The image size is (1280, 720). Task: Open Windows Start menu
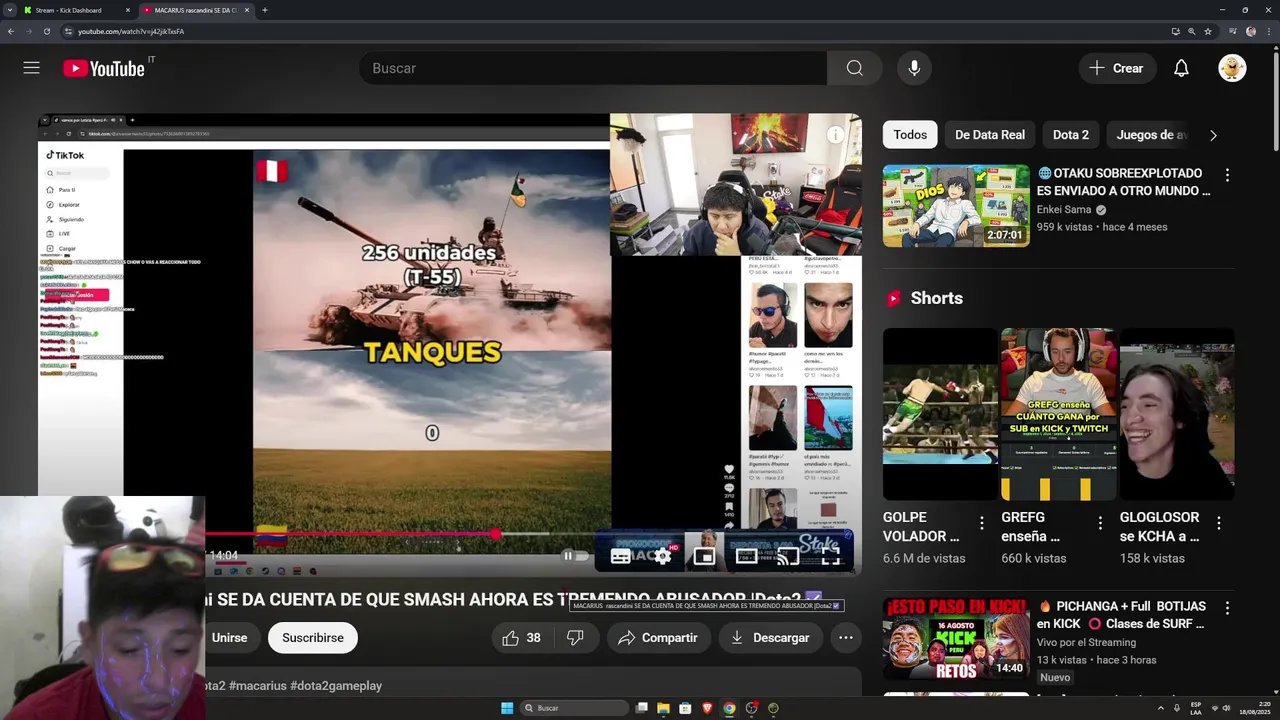pos(507,708)
